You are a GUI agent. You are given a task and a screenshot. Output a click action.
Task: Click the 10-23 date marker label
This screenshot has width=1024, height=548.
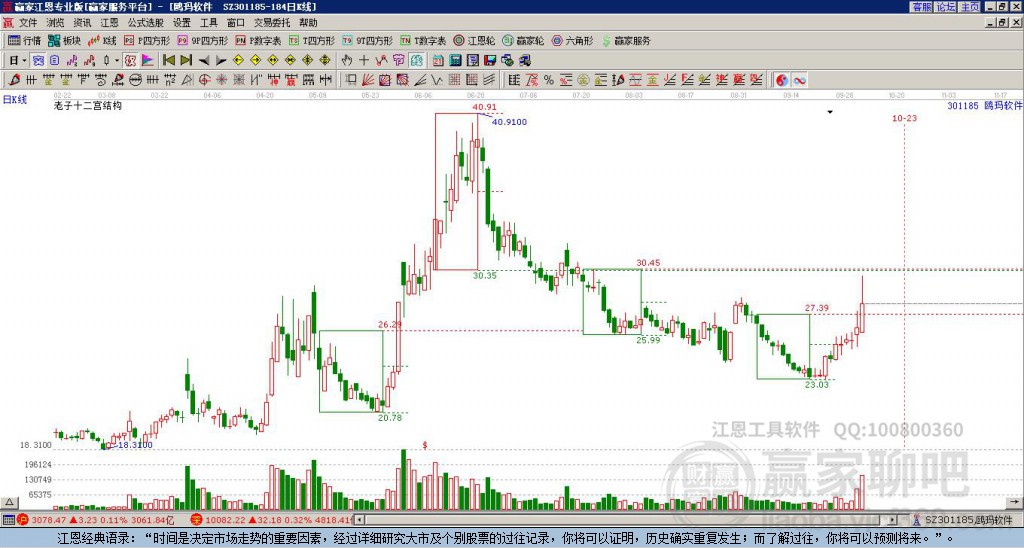point(904,118)
